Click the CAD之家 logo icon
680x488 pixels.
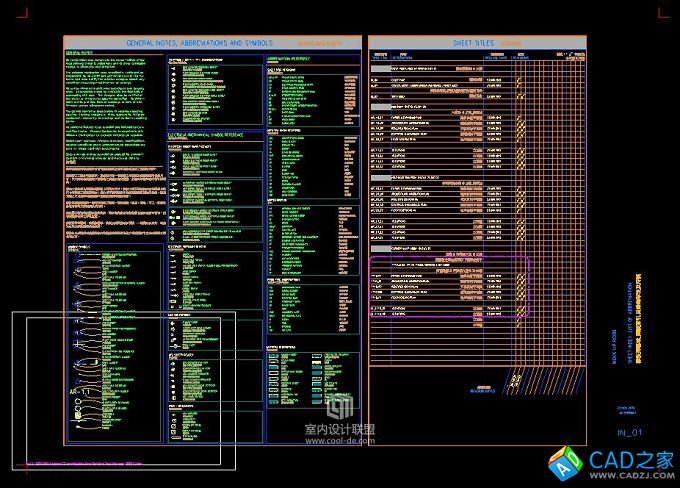click(564, 461)
